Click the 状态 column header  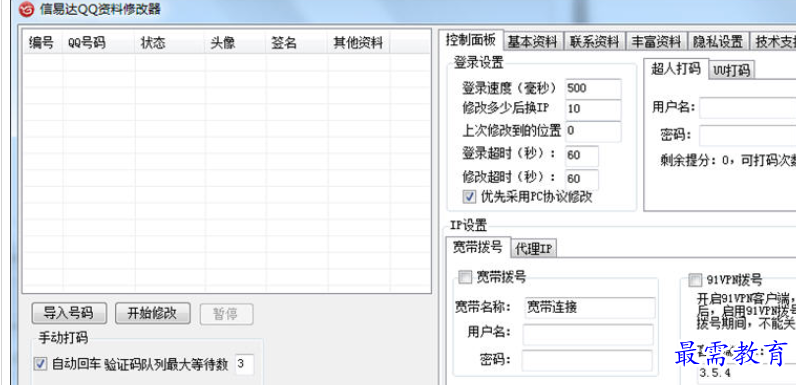click(x=170, y=43)
